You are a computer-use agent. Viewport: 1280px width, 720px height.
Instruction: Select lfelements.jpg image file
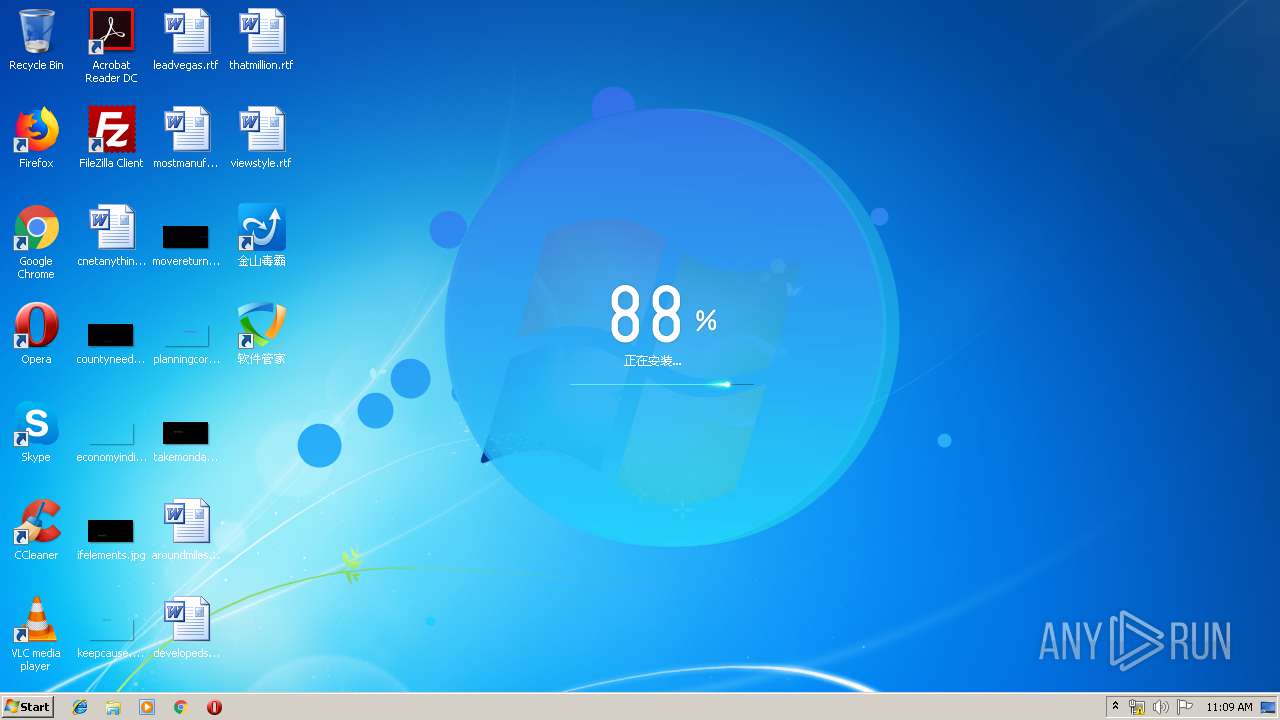coord(111,539)
